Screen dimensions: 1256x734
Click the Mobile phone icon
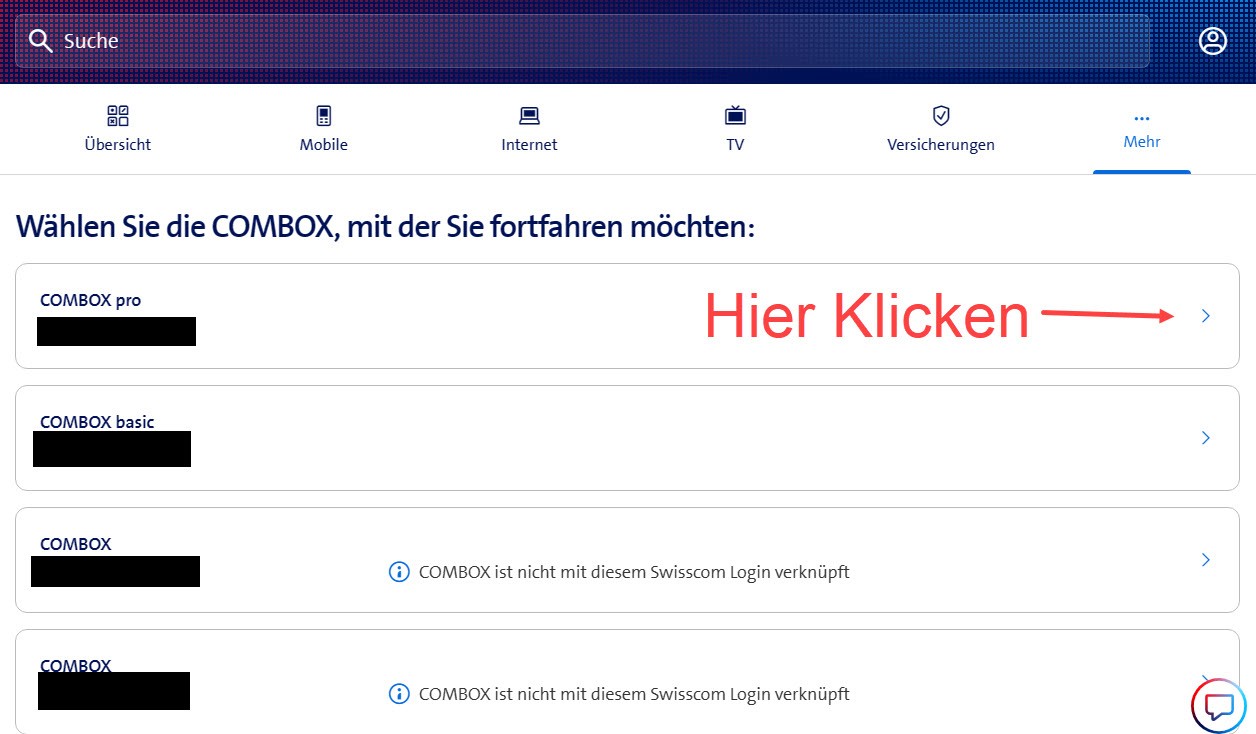point(324,116)
